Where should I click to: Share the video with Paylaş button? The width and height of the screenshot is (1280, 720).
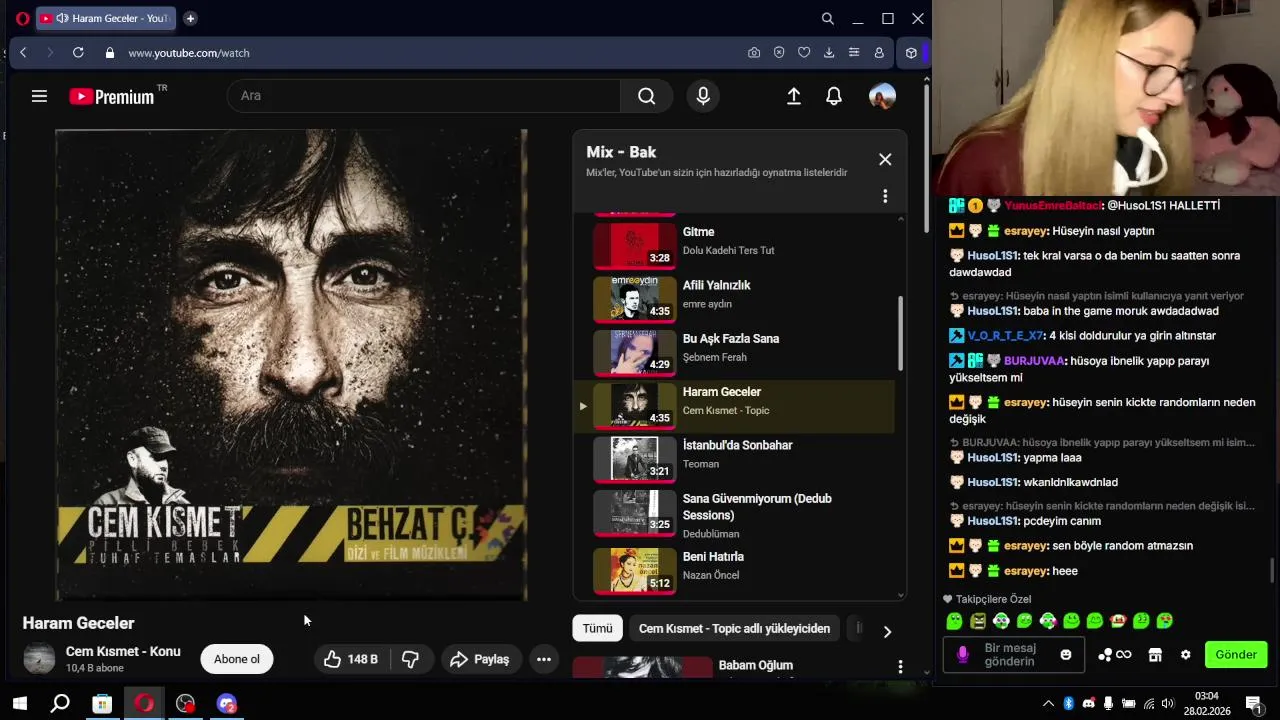(480, 659)
